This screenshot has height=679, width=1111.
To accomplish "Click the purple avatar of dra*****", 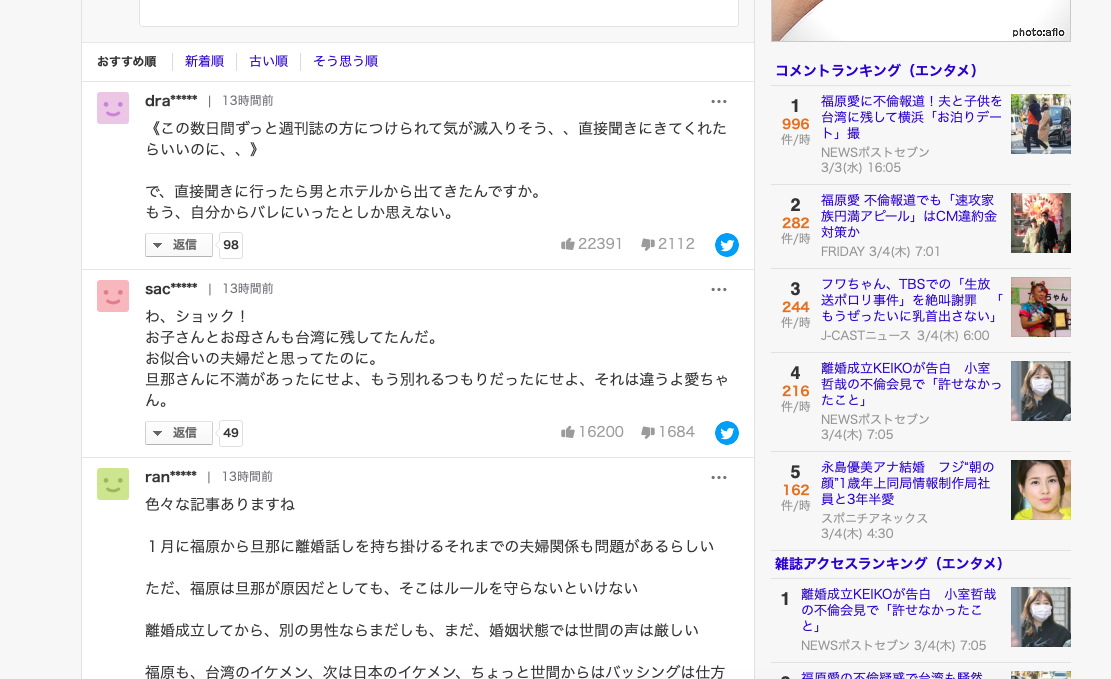I will click(x=113, y=108).
